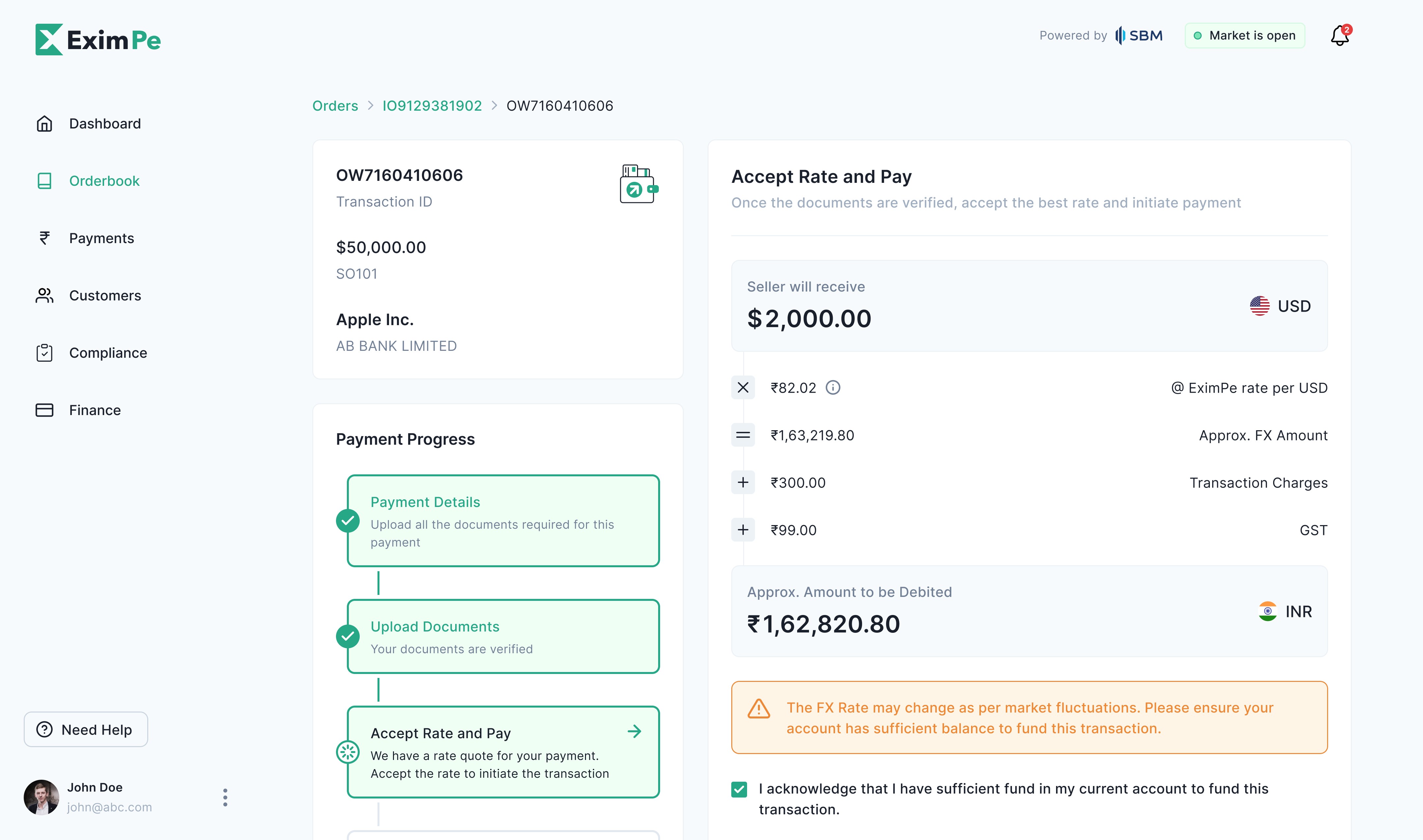Click the India flag icon beside INR
The image size is (1423, 840).
coord(1267,611)
